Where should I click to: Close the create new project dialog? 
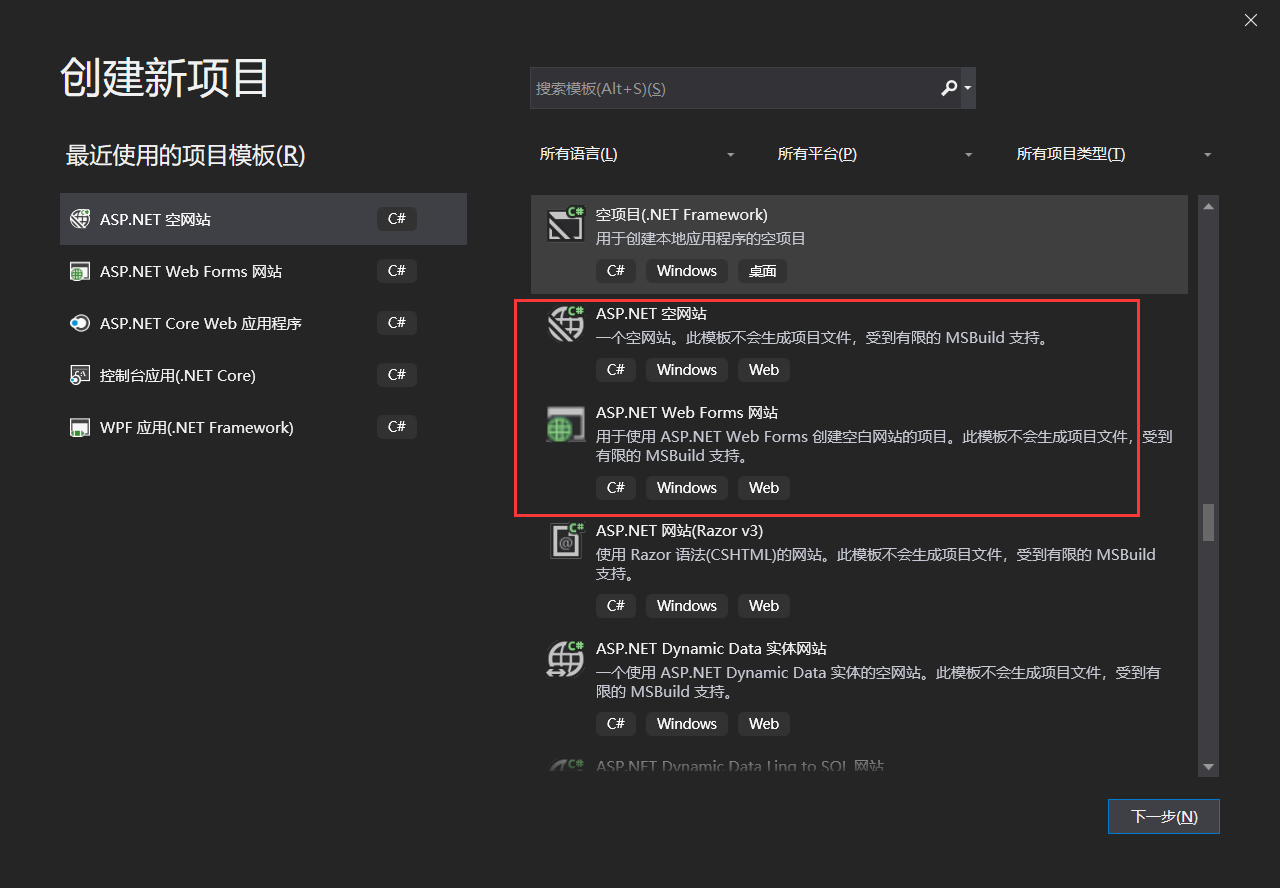click(x=1251, y=20)
